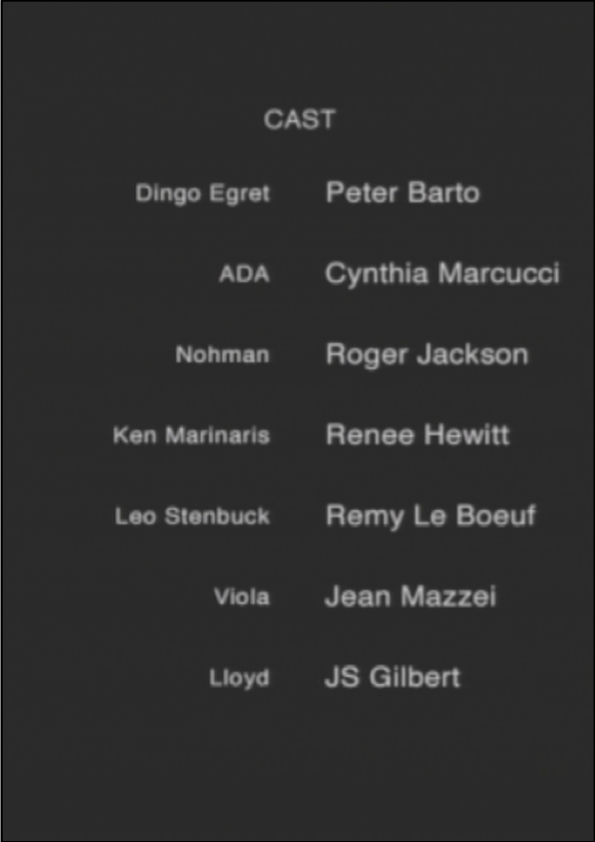Click the word Egret in the role column
Screen dimensions: 595x842
(240, 194)
